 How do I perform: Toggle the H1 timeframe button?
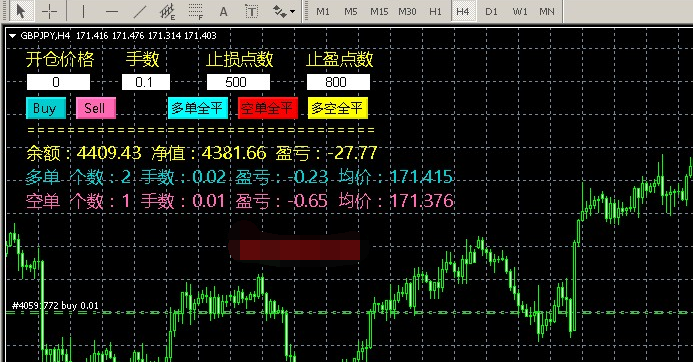click(435, 11)
